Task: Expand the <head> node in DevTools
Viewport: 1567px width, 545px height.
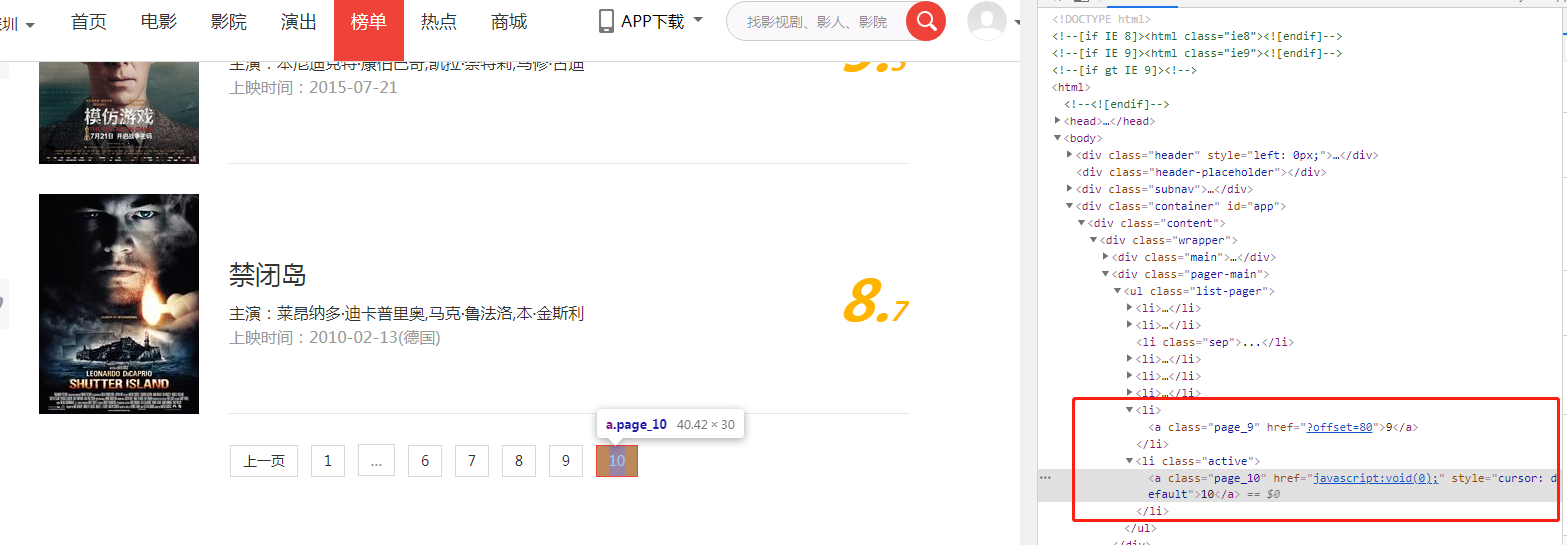Action: tap(1058, 121)
